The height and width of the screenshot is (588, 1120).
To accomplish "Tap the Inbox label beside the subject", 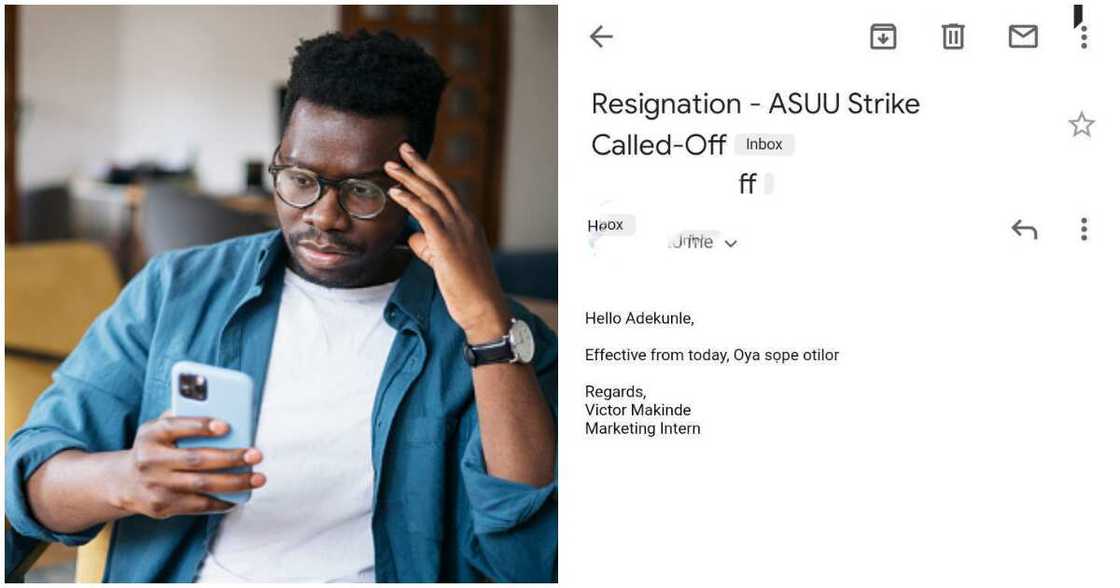I will [764, 145].
